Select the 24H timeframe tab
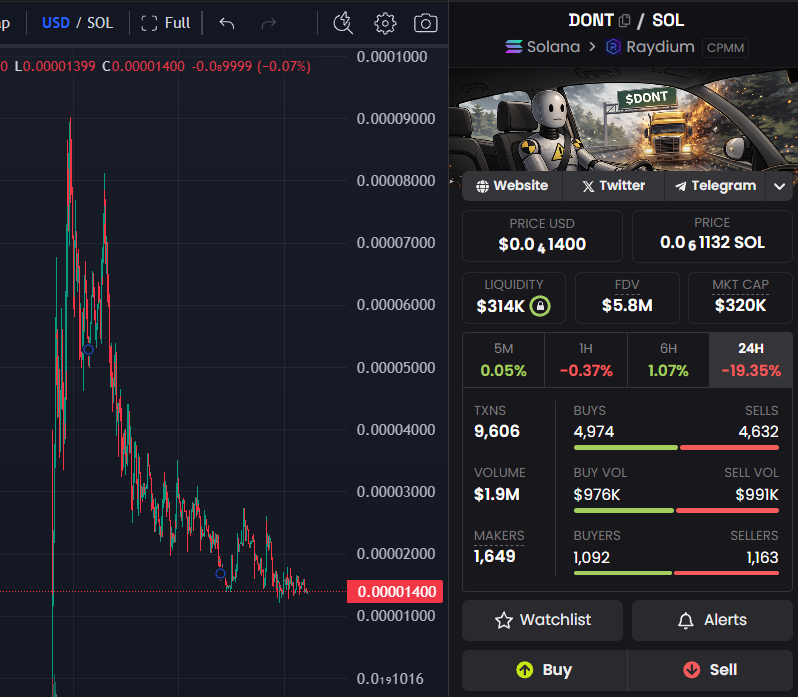Image resolution: width=798 pixels, height=697 pixels. pos(751,360)
